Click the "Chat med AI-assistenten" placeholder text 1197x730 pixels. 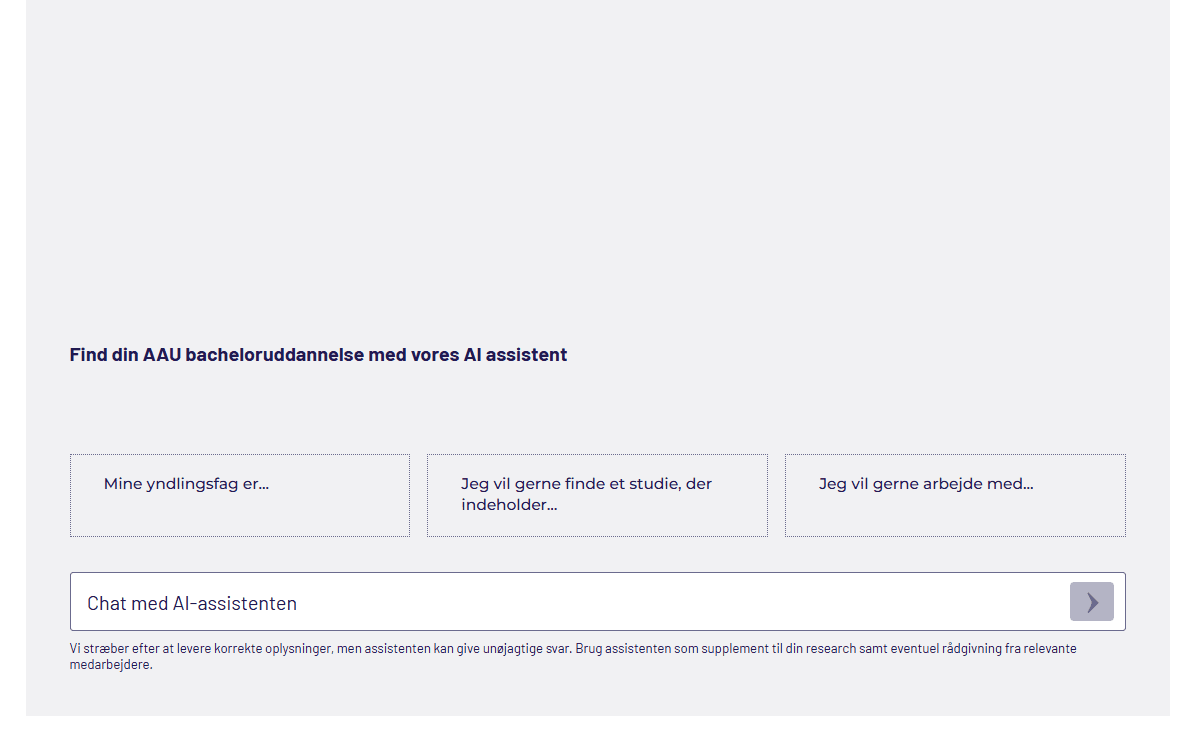[x=192, y=603]
